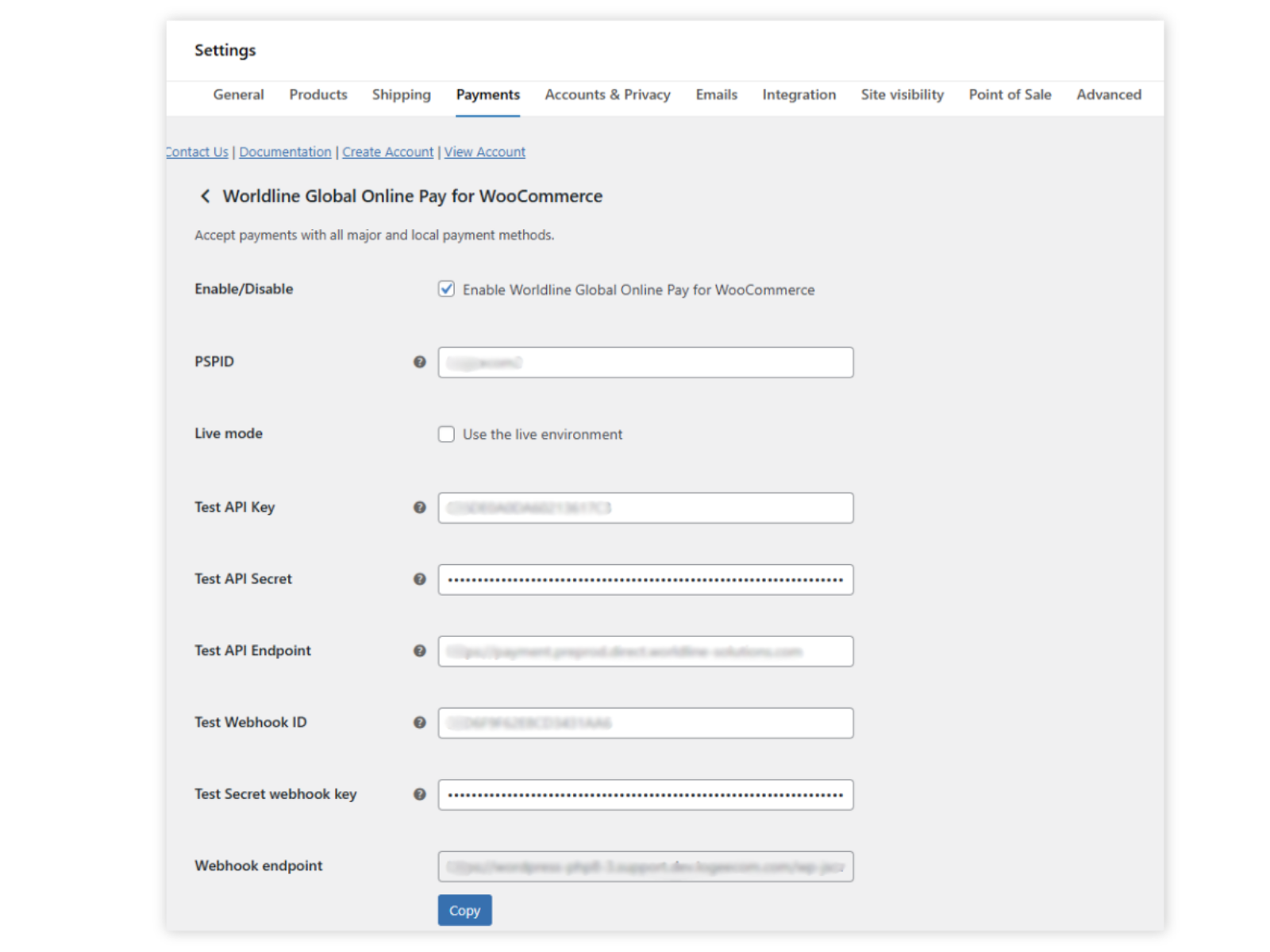Open the Documentation link

pyautogui.click(x=285, y=152)
